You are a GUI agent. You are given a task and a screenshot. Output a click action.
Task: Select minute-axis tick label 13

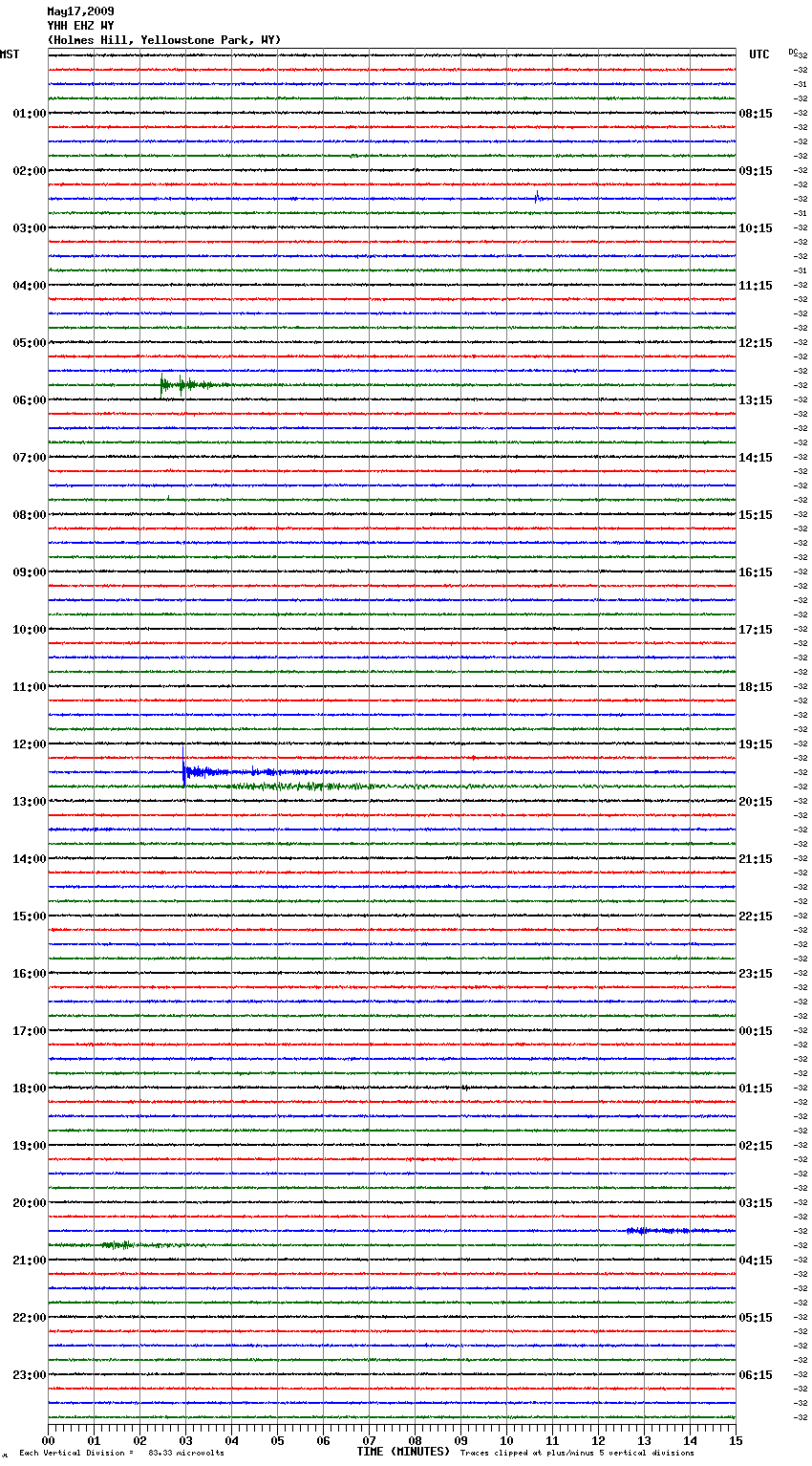tap(644, 1440)
